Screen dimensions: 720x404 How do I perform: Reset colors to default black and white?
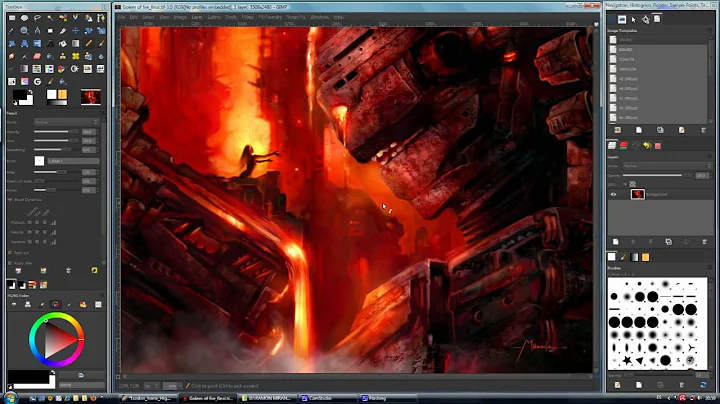pyautogui.click(x=15, y=103)
